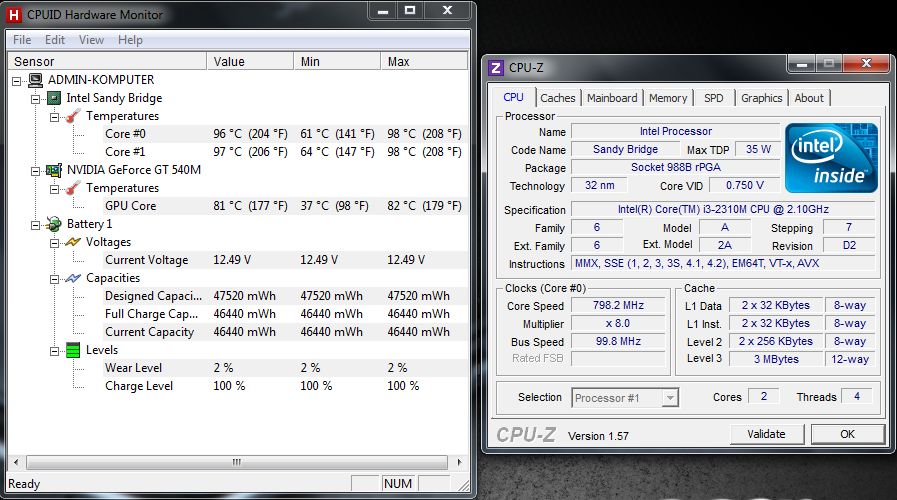Click the NVIDIA GeForce graphics card icon
Screen dimensions: 897x500
point(54,170)
